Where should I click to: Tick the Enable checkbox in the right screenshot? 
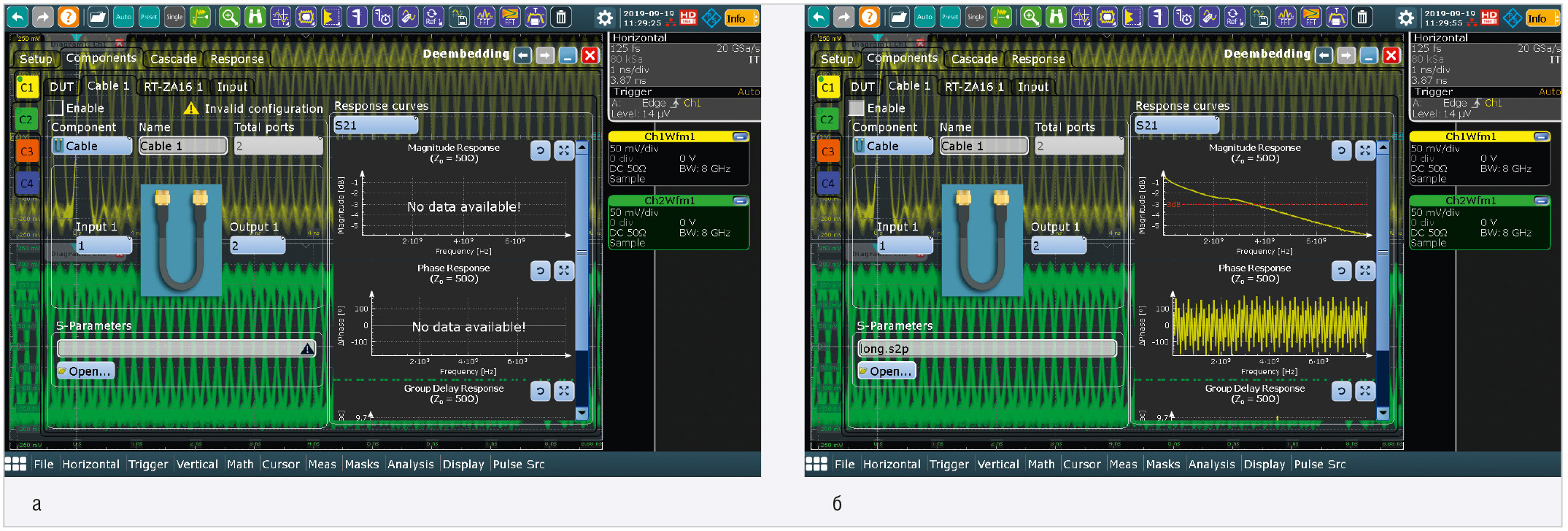pos(857,108)
